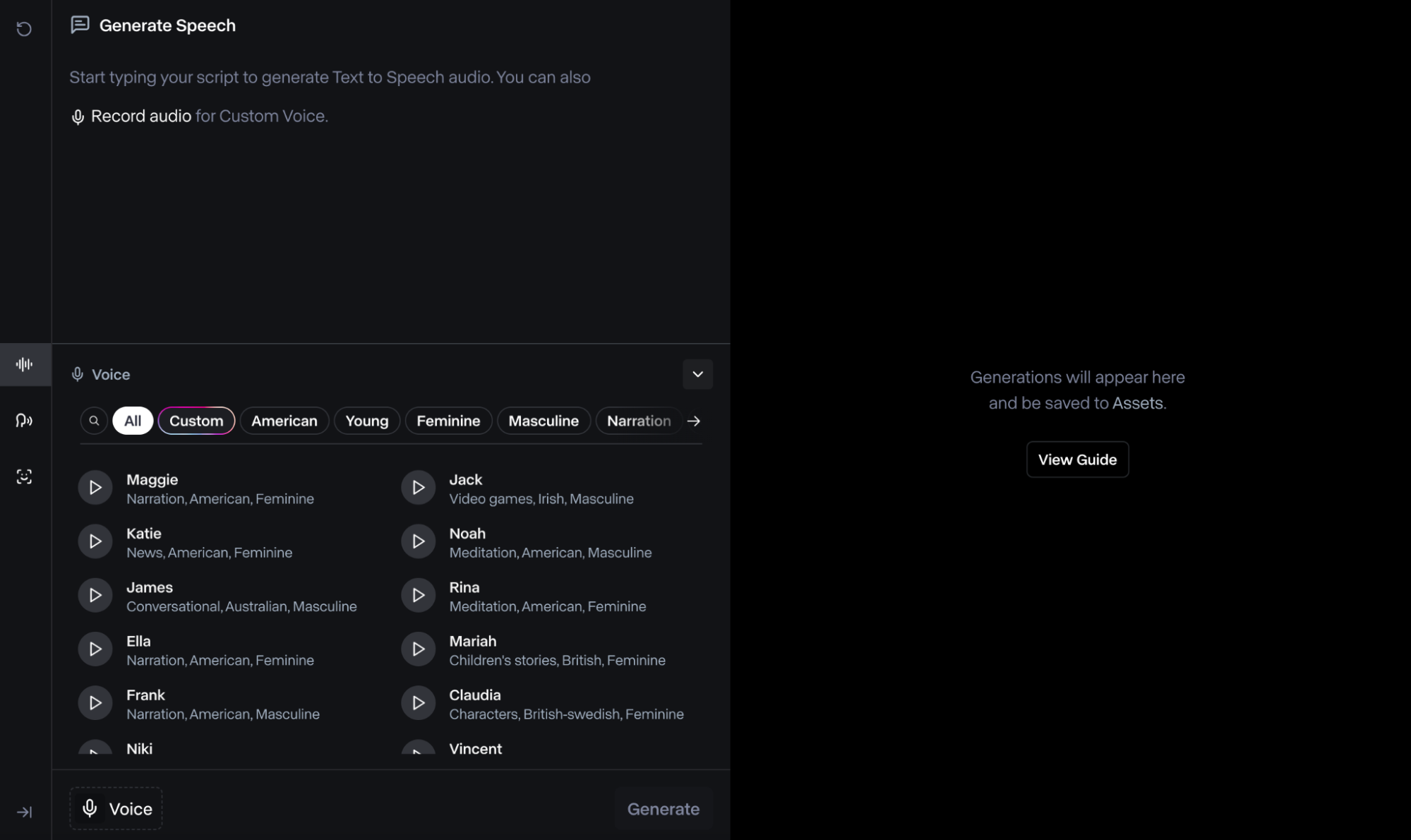The width and height of the screenshot is (1411, 840).
Task: Toggle the Feminine voice filter tag
Action: (448, 420)
